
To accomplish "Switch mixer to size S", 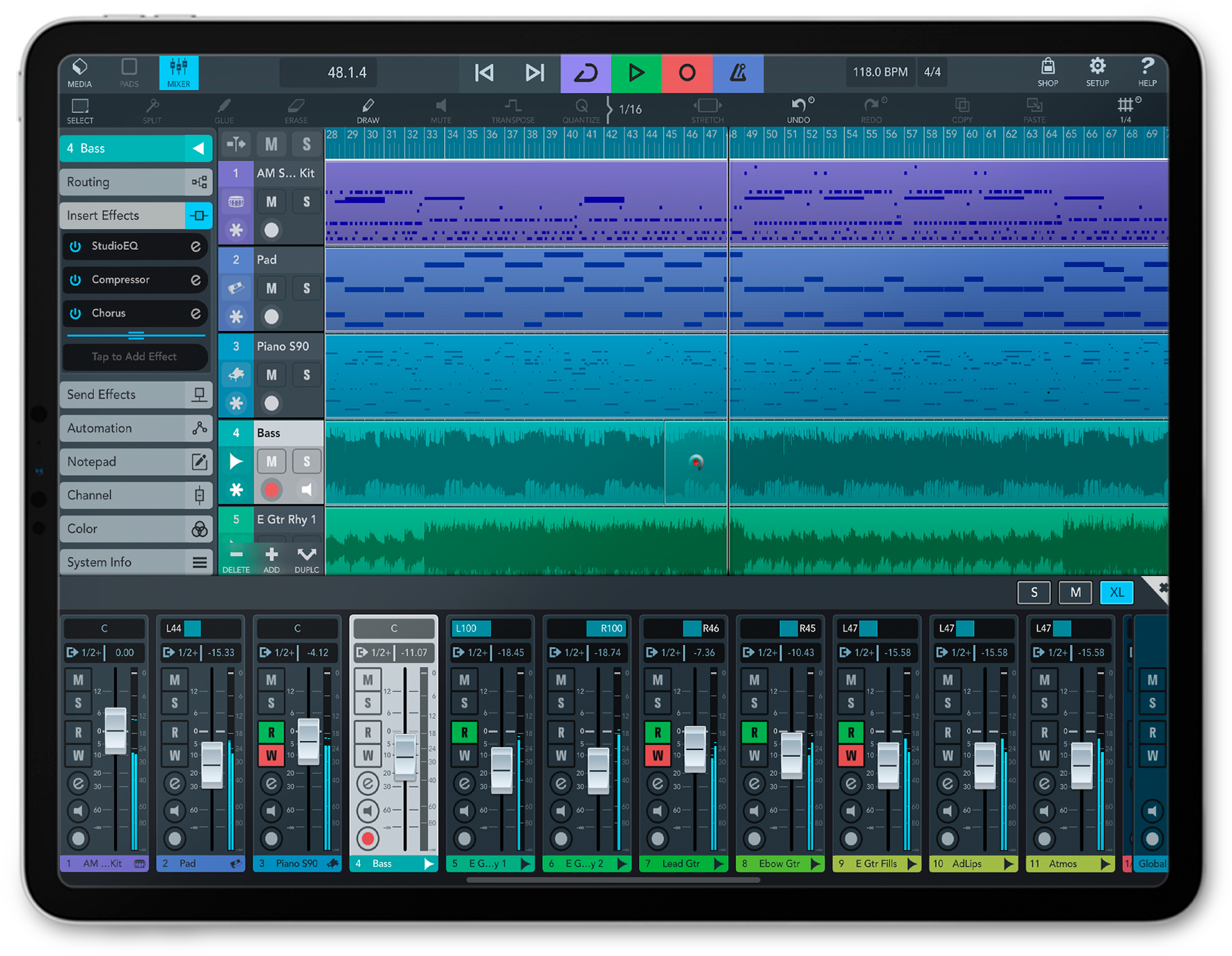I will coord(1034,592).
